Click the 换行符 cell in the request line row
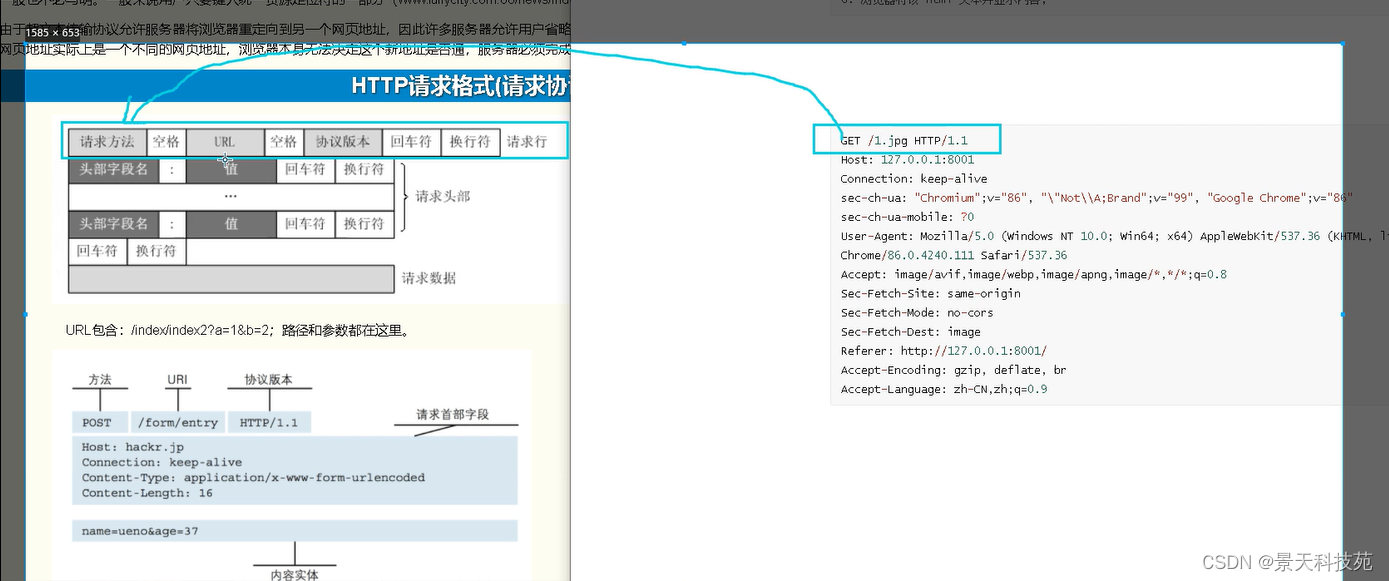The width and height of the screenshot is (1389, 581). pos(470,142)
